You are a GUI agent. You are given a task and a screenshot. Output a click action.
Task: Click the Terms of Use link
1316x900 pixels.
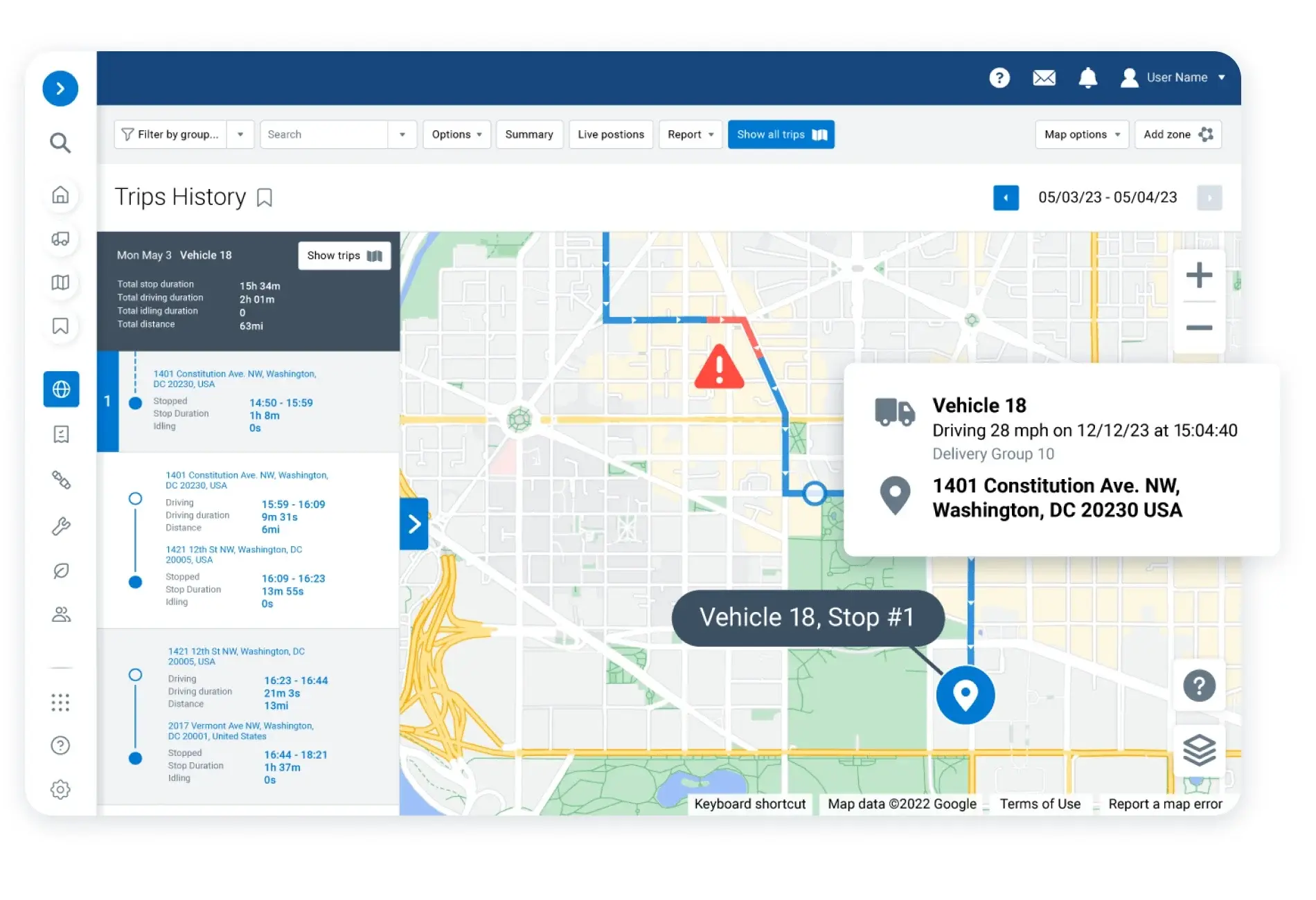[x=1040, y=804]
